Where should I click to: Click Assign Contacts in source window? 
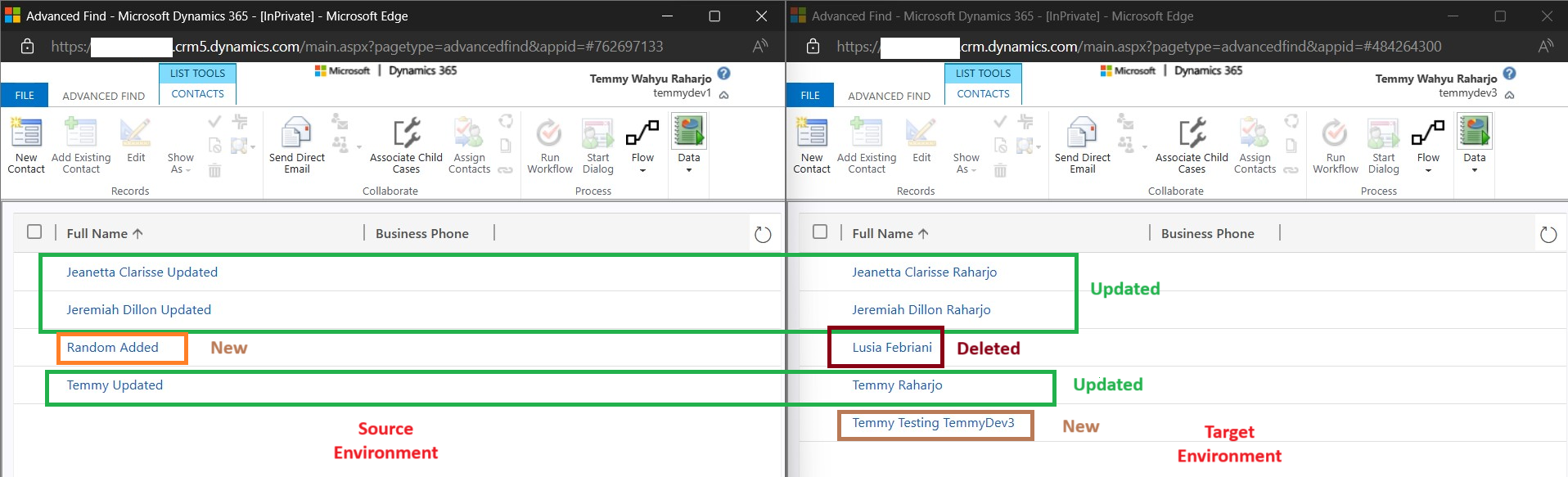(469, 146)
